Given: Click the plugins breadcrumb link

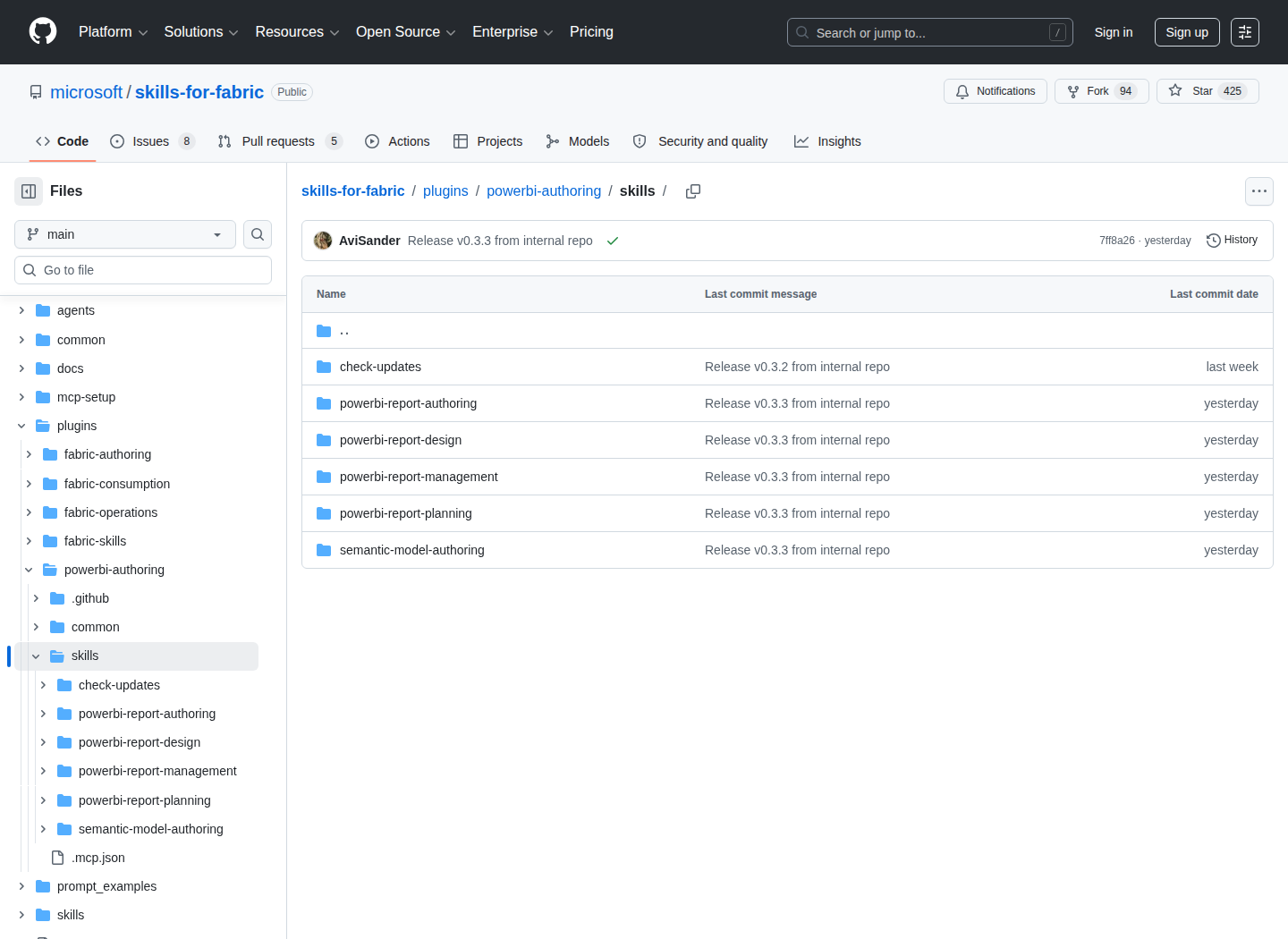Looking at the screenshot, I should point(445,191).
